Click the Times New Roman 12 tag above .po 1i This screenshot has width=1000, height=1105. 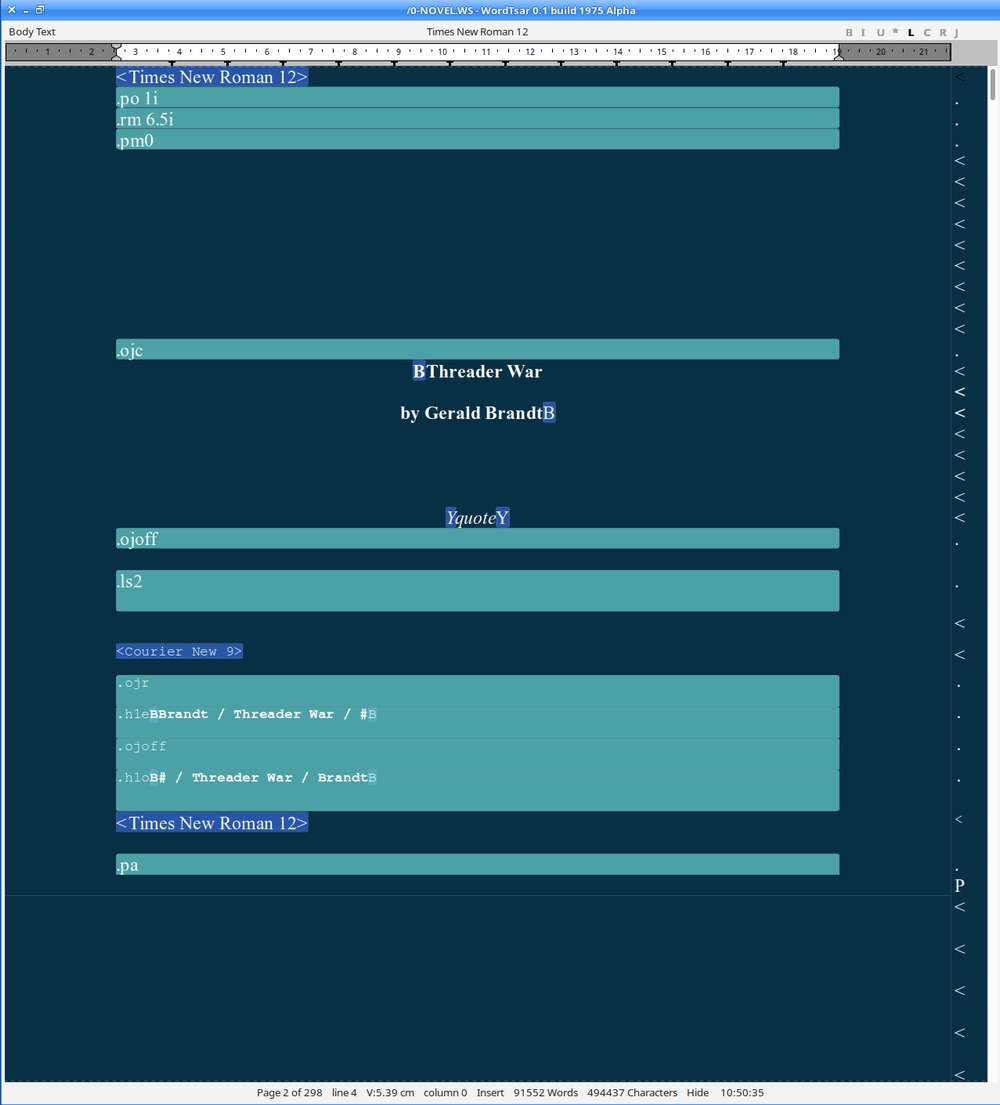tap(211, 77)
